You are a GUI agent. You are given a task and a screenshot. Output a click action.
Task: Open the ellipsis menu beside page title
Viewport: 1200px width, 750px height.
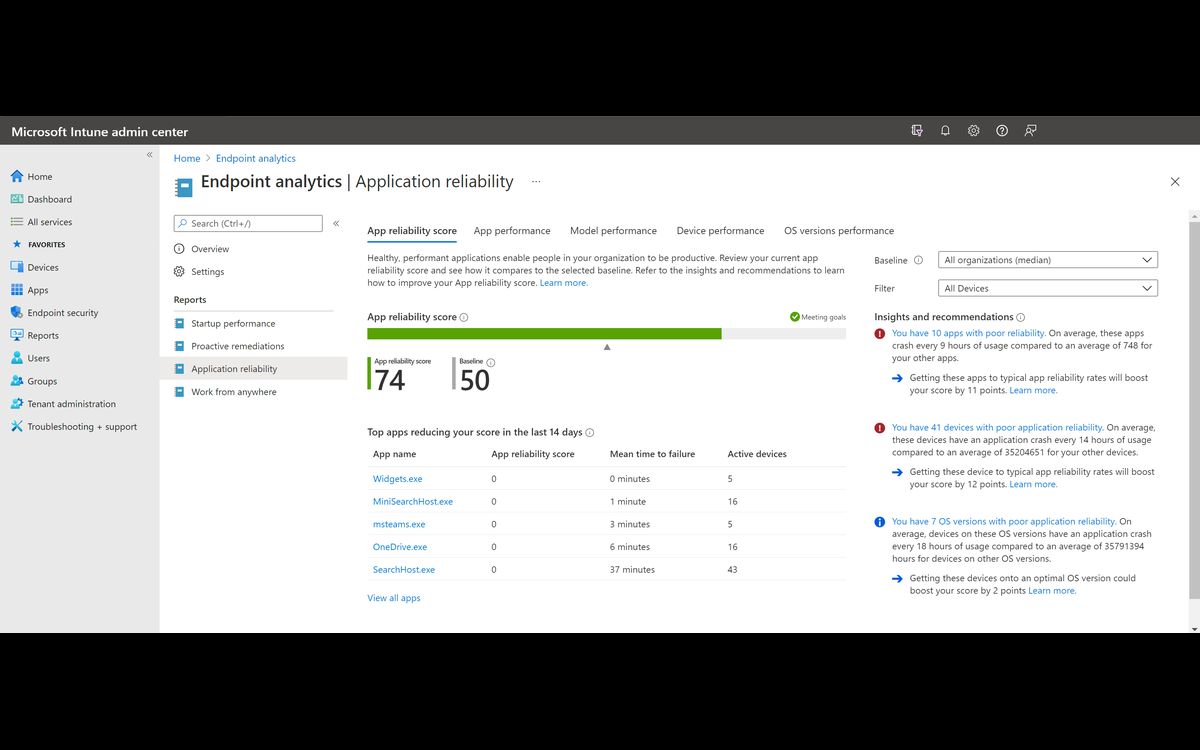[x=536, y=182]
